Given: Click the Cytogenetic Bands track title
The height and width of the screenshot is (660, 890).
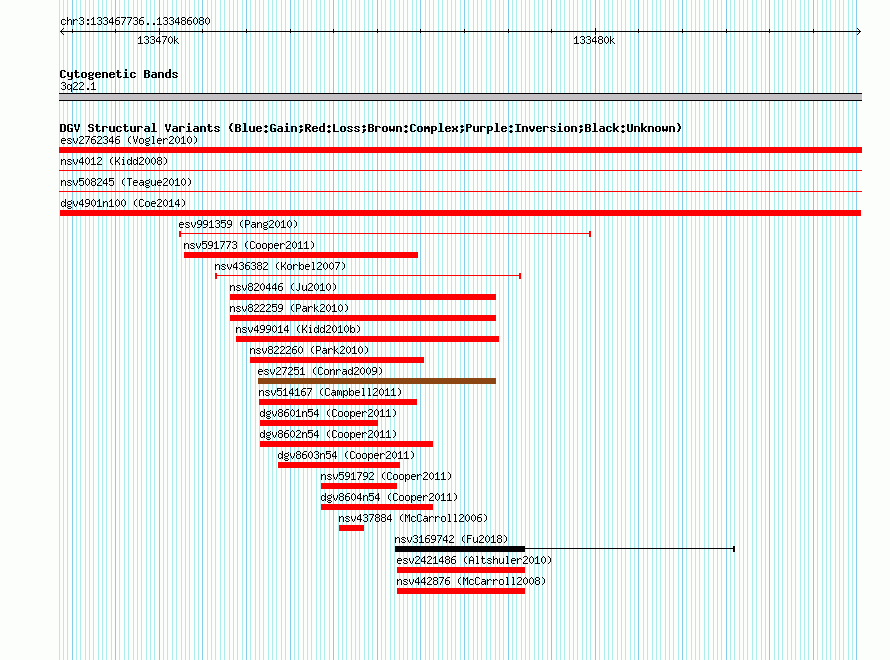Looking at the screenshot, I should [119, 74].
